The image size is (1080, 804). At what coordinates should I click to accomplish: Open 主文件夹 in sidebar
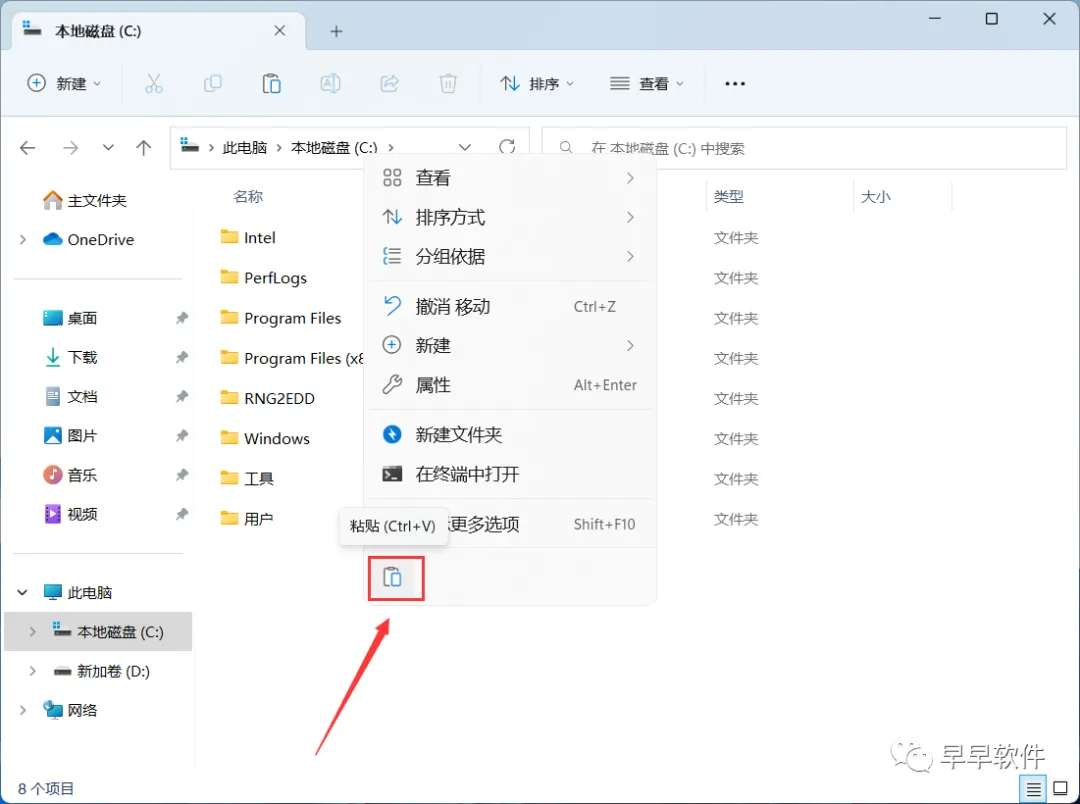pyautogui.click(x=85, y=200)
